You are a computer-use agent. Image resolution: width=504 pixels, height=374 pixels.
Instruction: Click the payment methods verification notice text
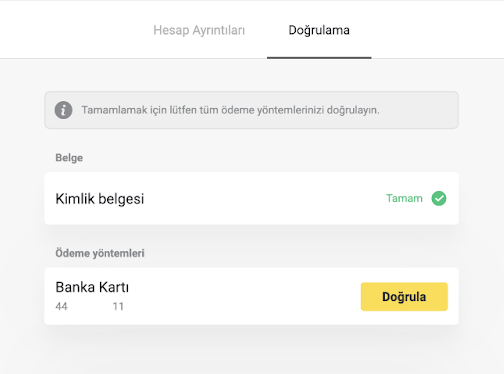click(x=231, y=110)
